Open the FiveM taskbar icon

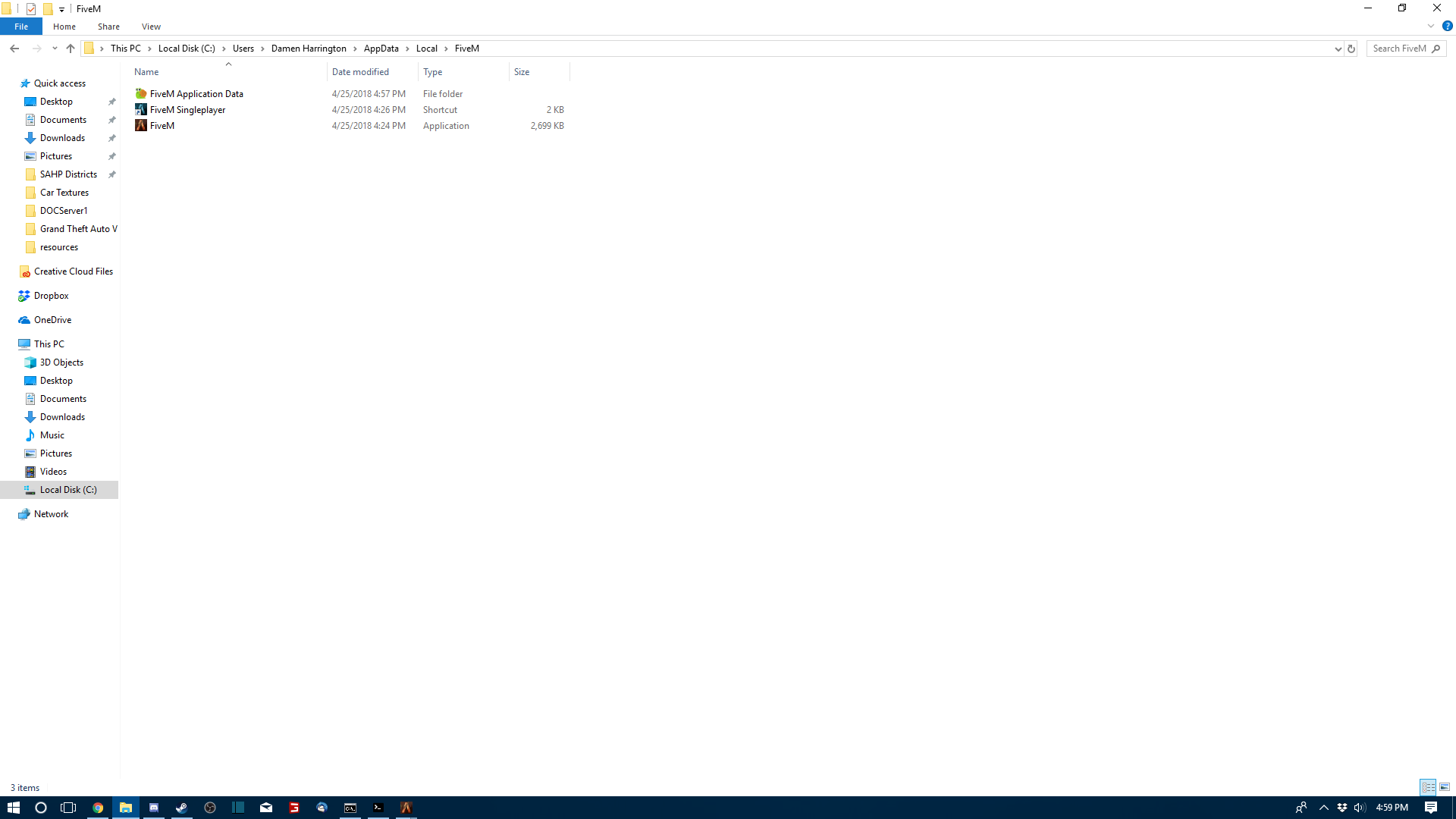[x=406, y=808]
